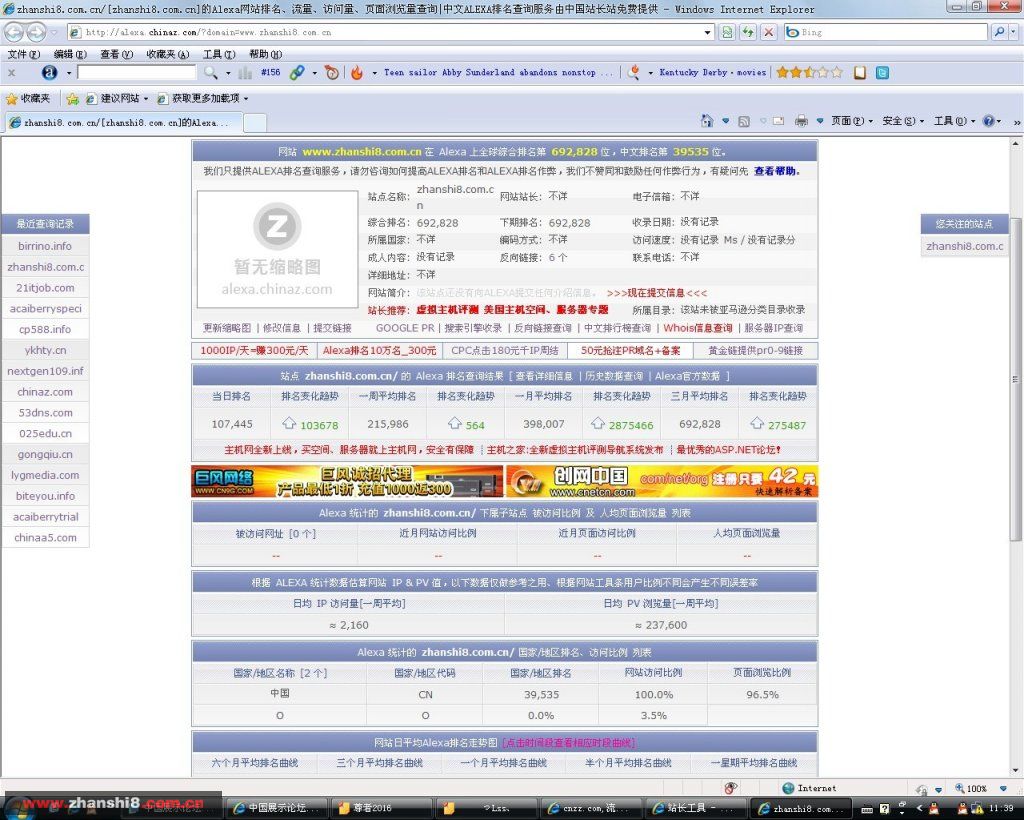Open the 100% zoom level dropdown

tap(1003, 788)
